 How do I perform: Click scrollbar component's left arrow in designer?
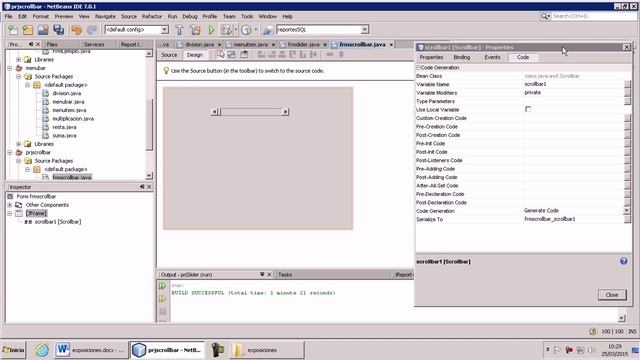tap(215, 112)
